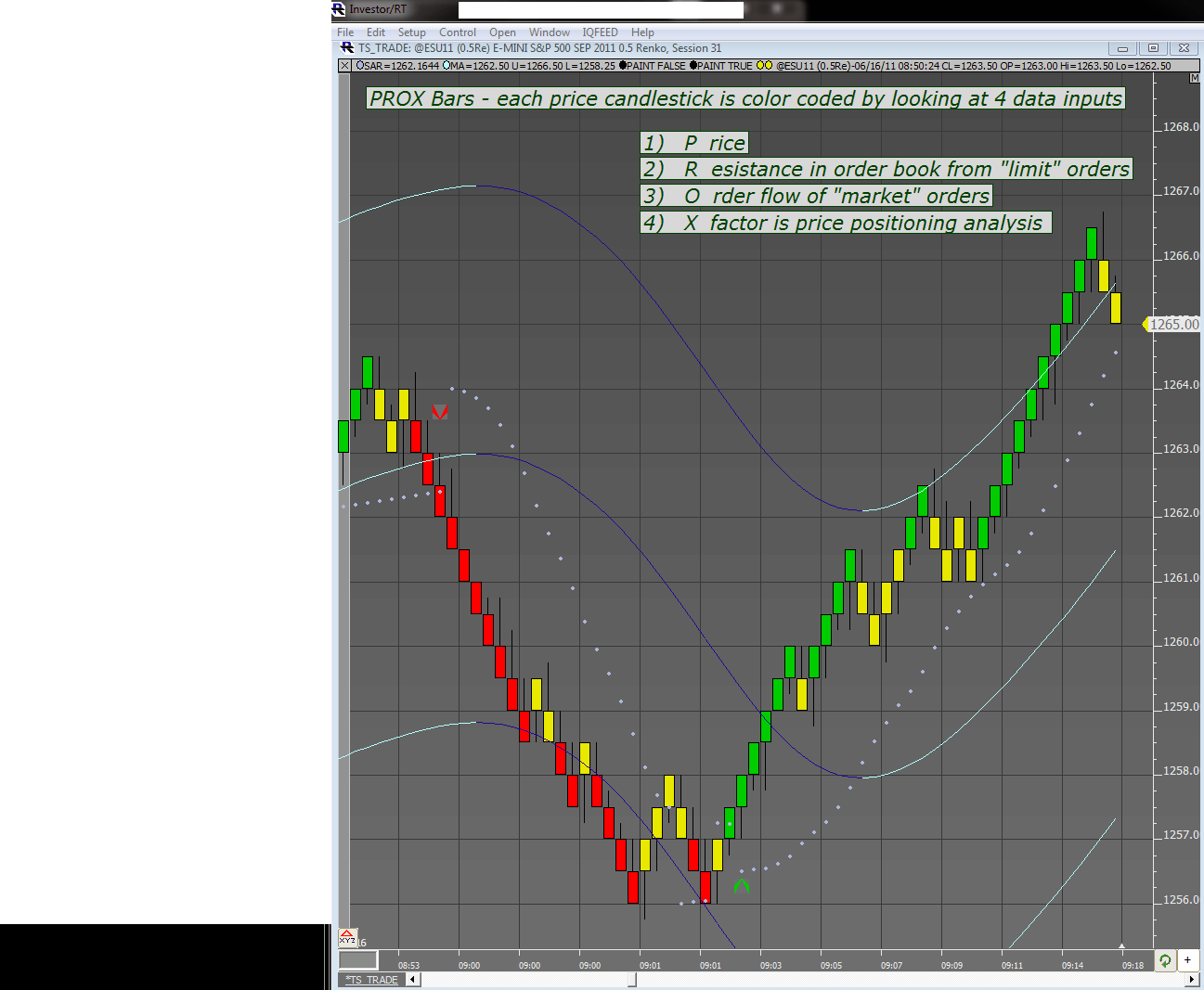Select the PROX Bars title annotation

pos(746,98)
